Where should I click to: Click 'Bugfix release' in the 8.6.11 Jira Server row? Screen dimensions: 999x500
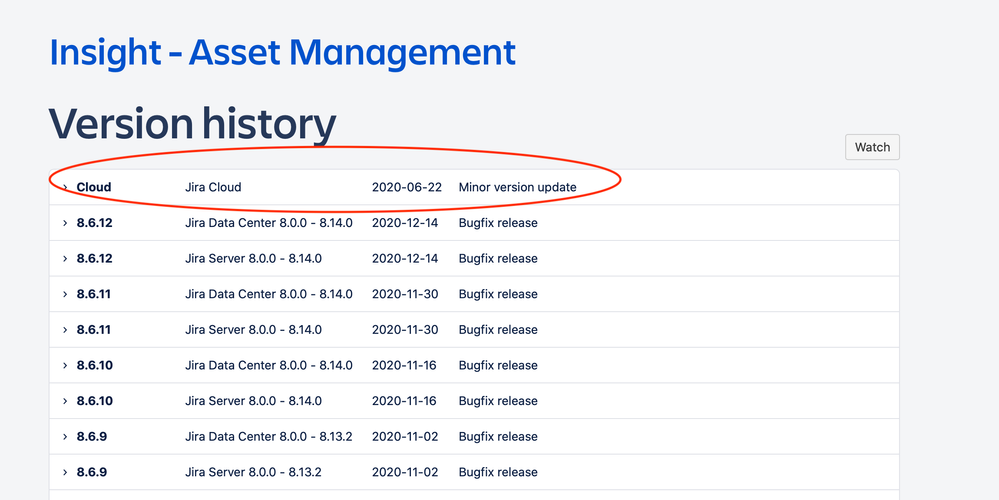pos(498,330)
